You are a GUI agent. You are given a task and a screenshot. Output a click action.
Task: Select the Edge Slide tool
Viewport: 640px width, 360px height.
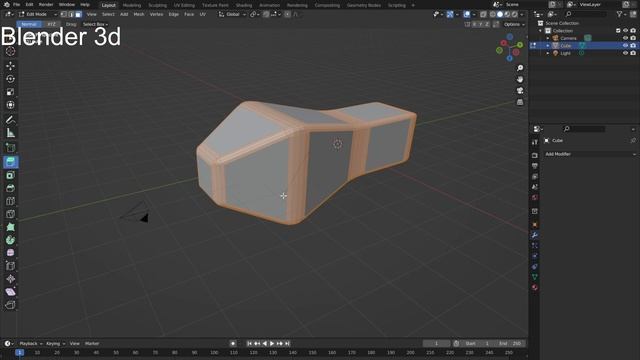[11, 266]
